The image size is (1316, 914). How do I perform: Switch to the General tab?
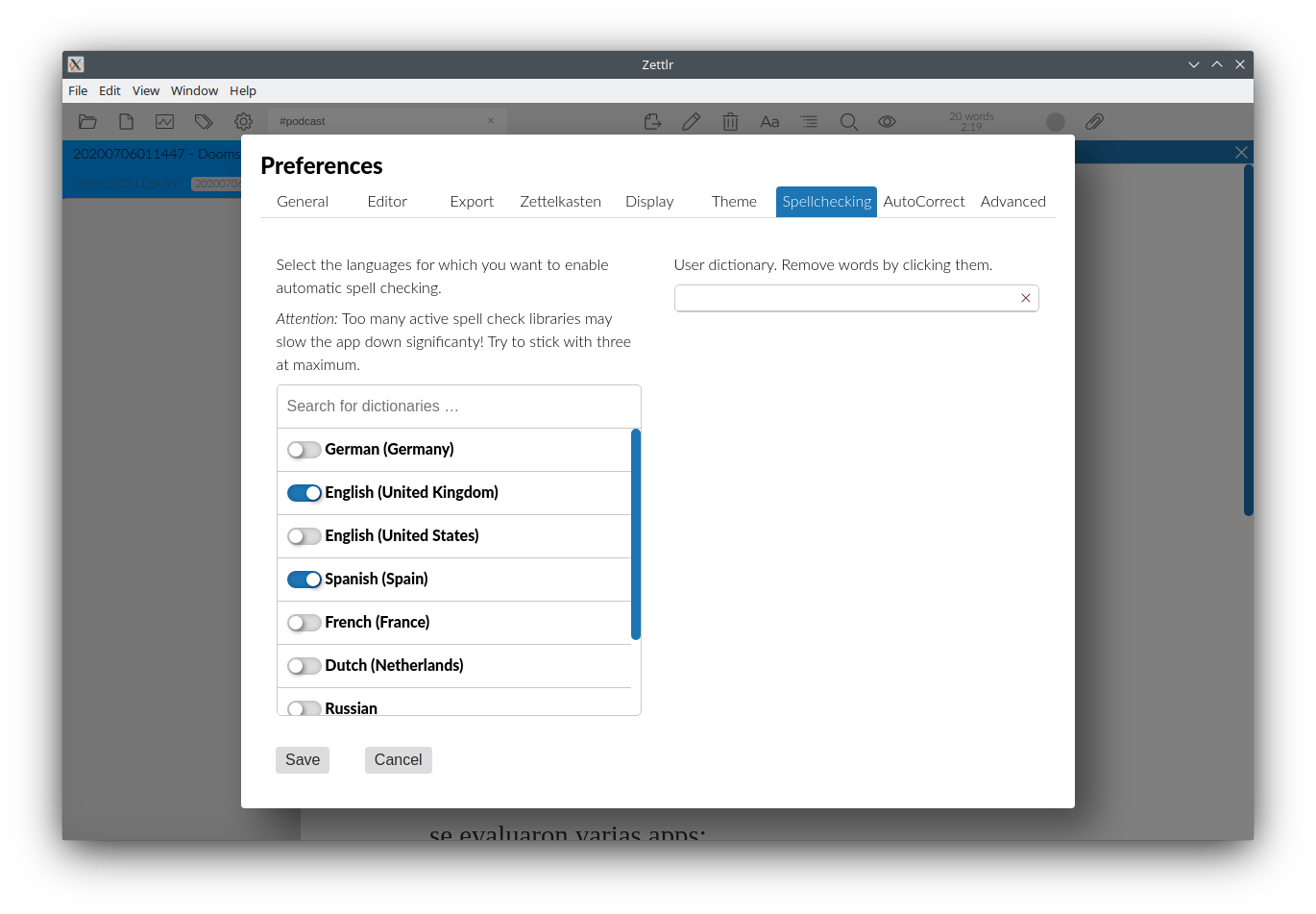[x=303, y=202]
